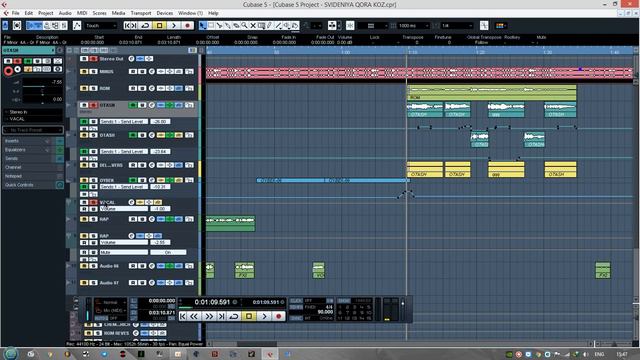Toggle Monitor button in the Inspector
This screenshot has width=640, height=360.
coord(18,69)
